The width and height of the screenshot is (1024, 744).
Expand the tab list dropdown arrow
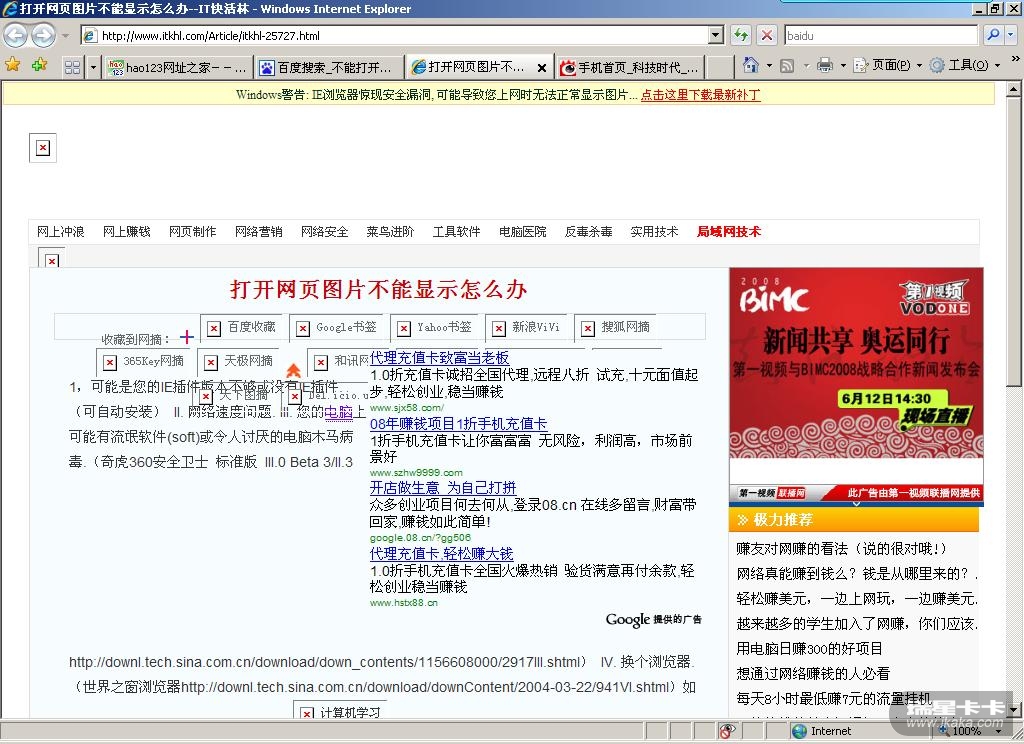(93, 67)
